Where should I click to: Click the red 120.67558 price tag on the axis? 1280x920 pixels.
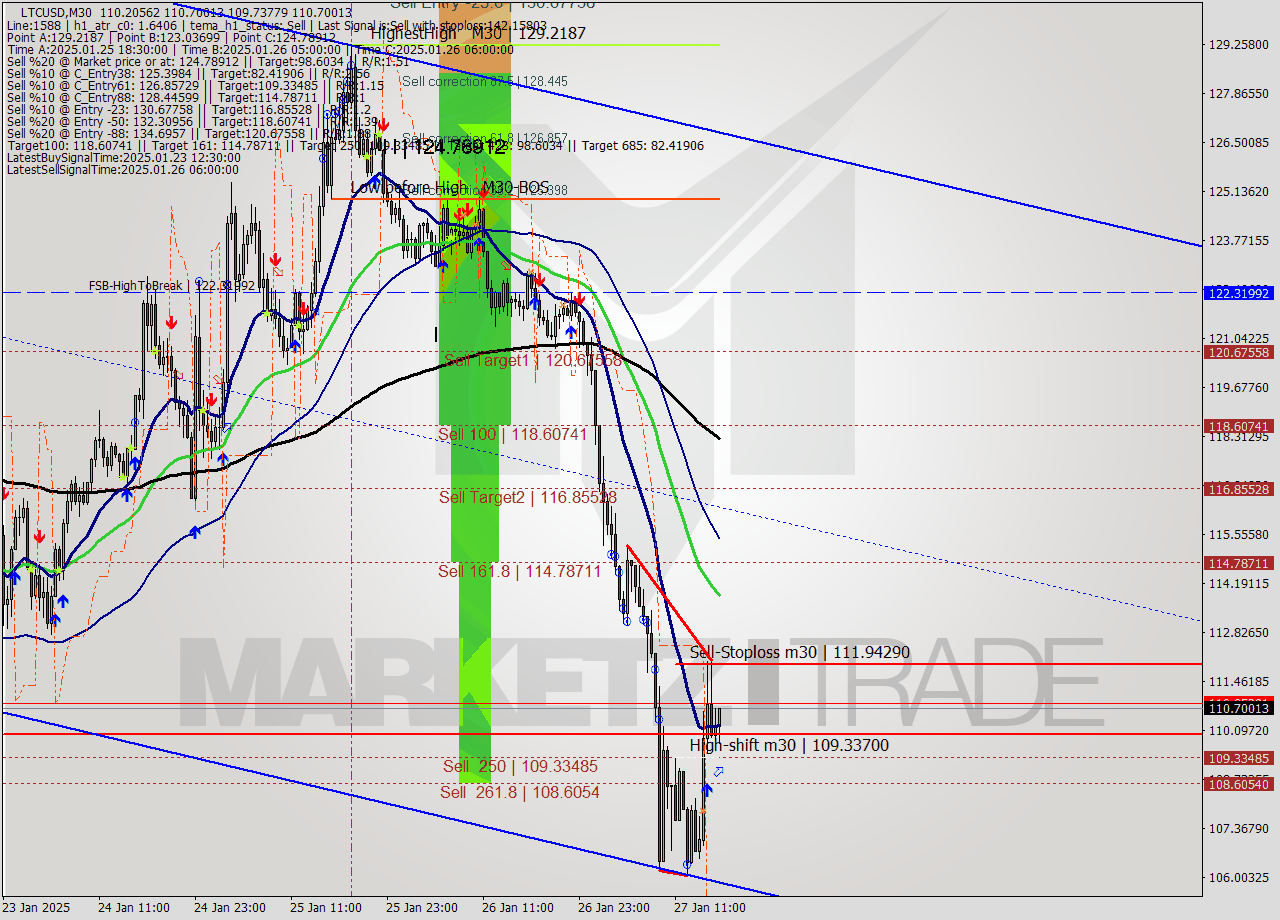point(1239,352)
